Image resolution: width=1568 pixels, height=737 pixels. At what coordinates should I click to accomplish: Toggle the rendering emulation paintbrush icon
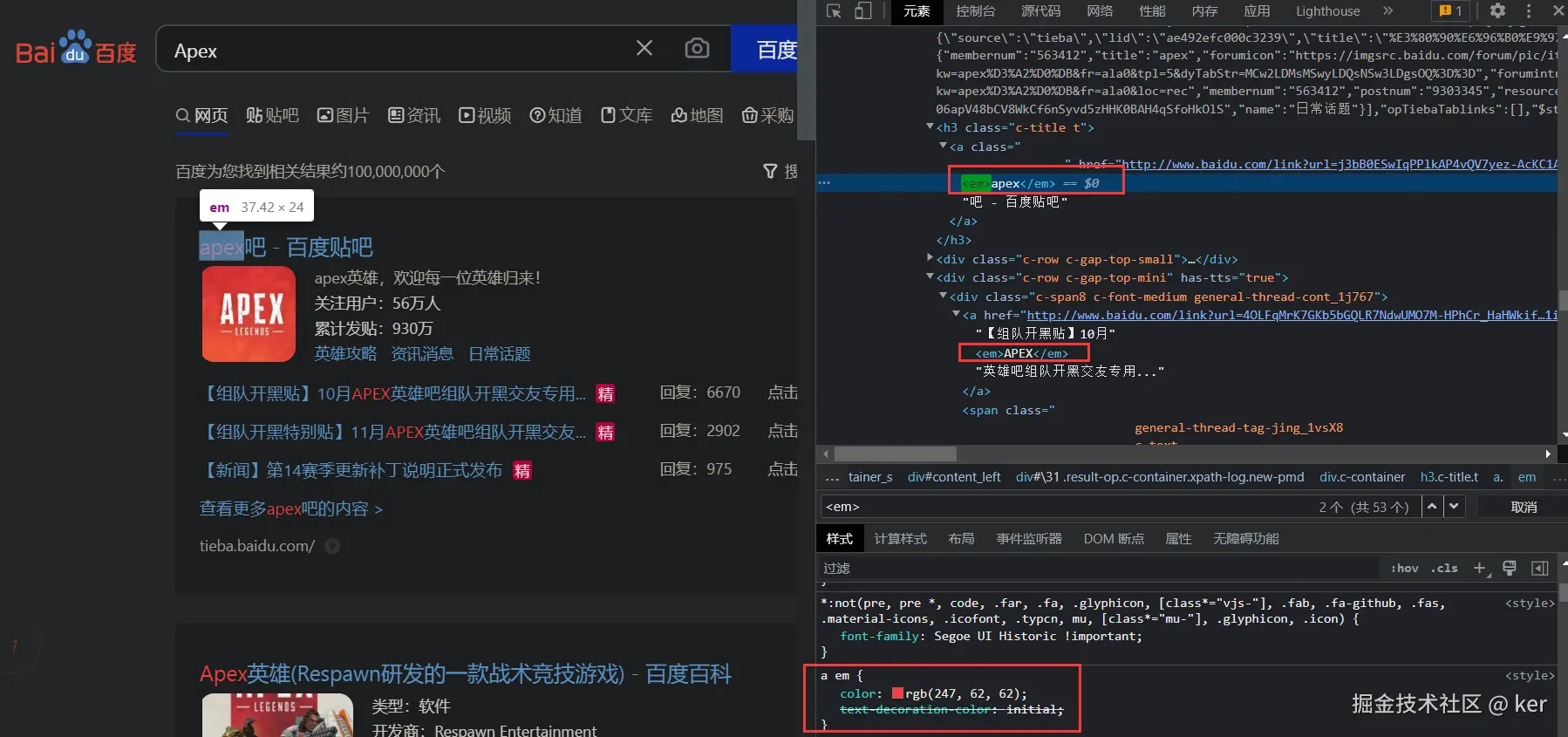(x=1510, y=568)
